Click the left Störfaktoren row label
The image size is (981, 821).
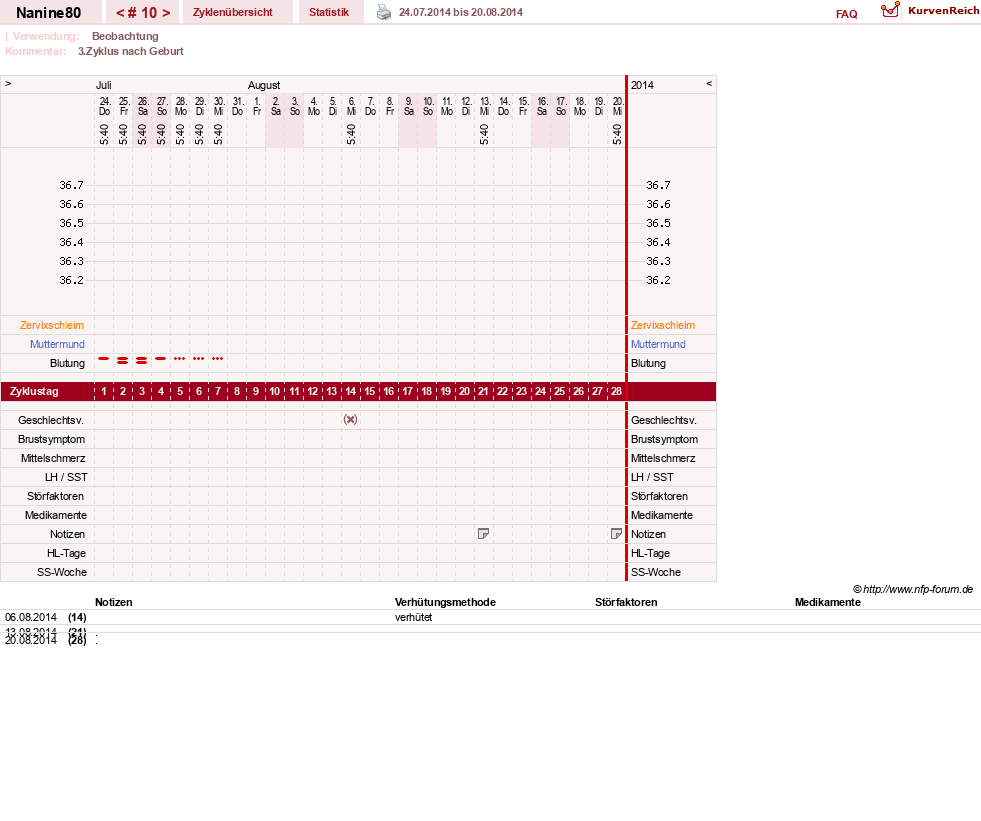point(55,496)
